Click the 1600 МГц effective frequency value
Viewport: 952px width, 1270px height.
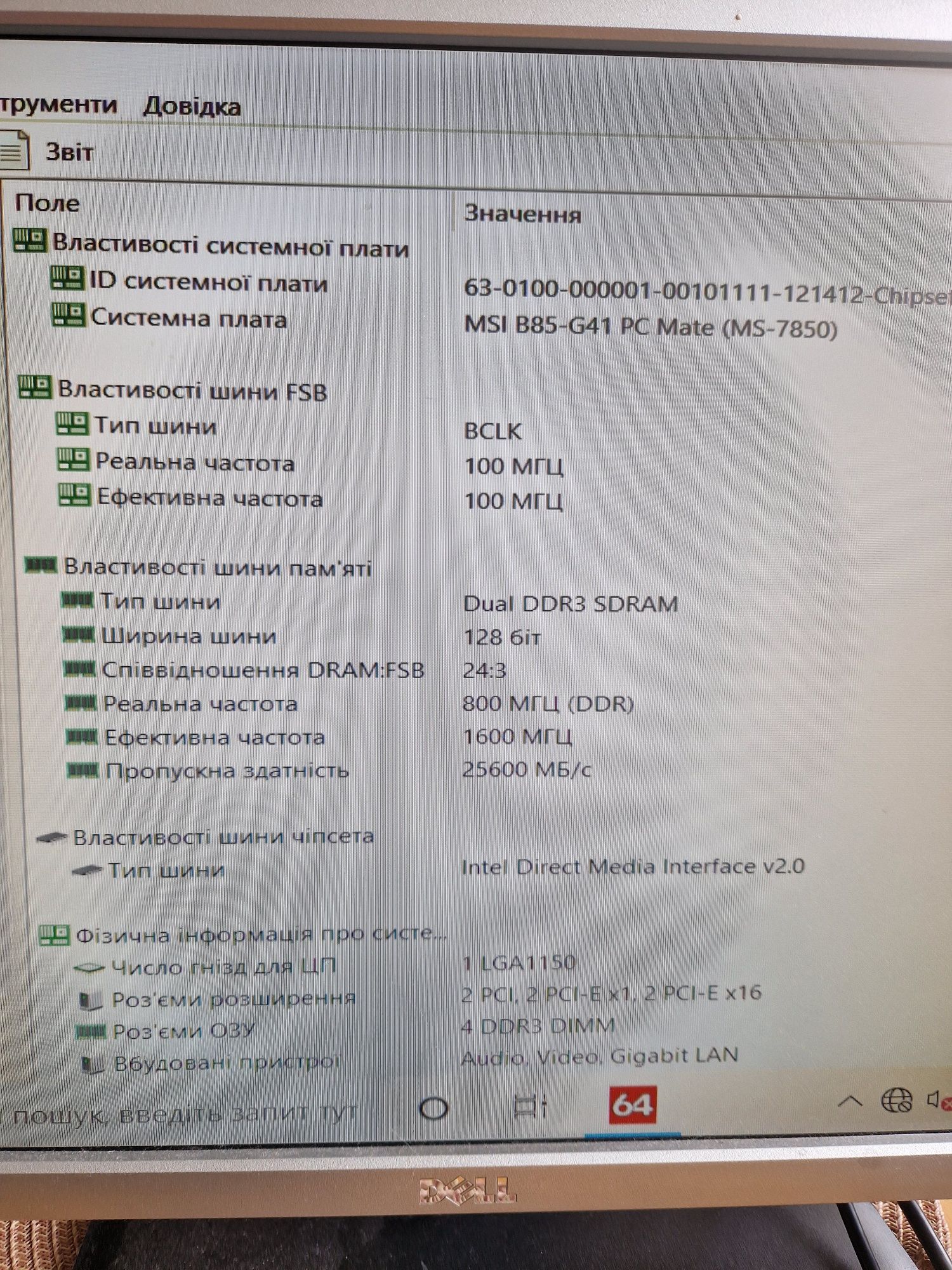coord(517,737)
